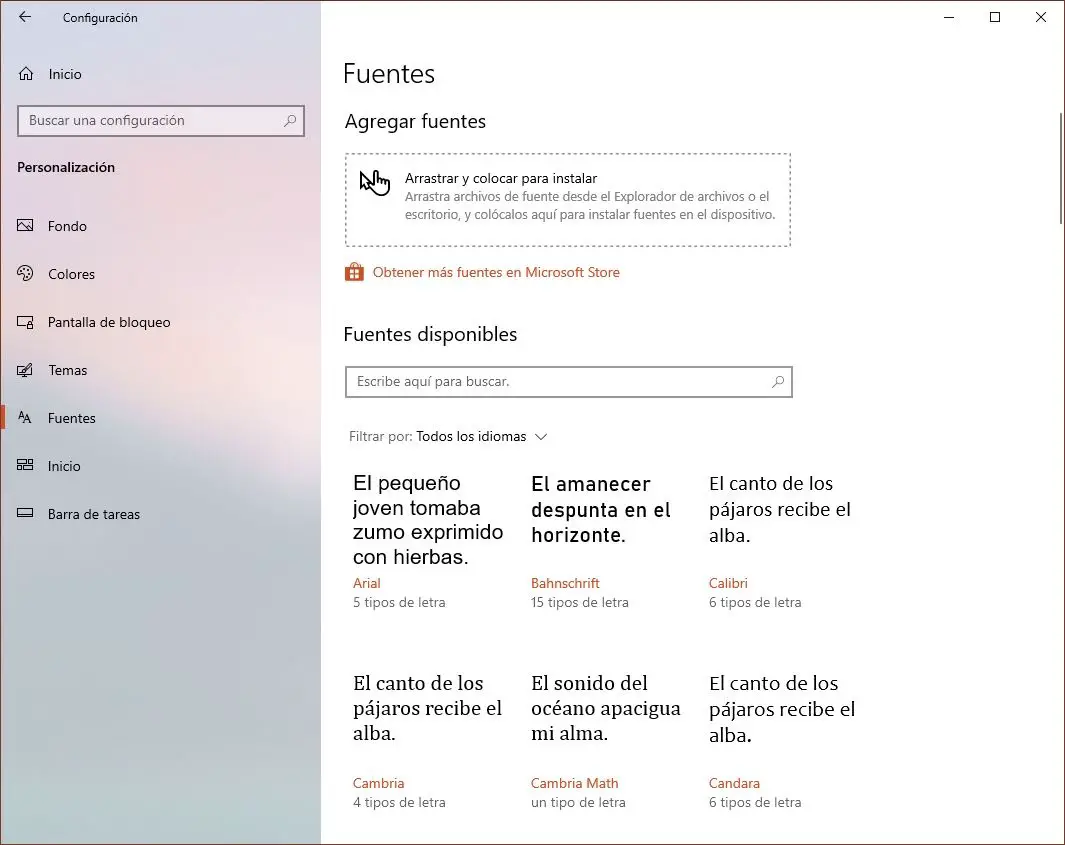Open the Calibri font link

point(728,583)
